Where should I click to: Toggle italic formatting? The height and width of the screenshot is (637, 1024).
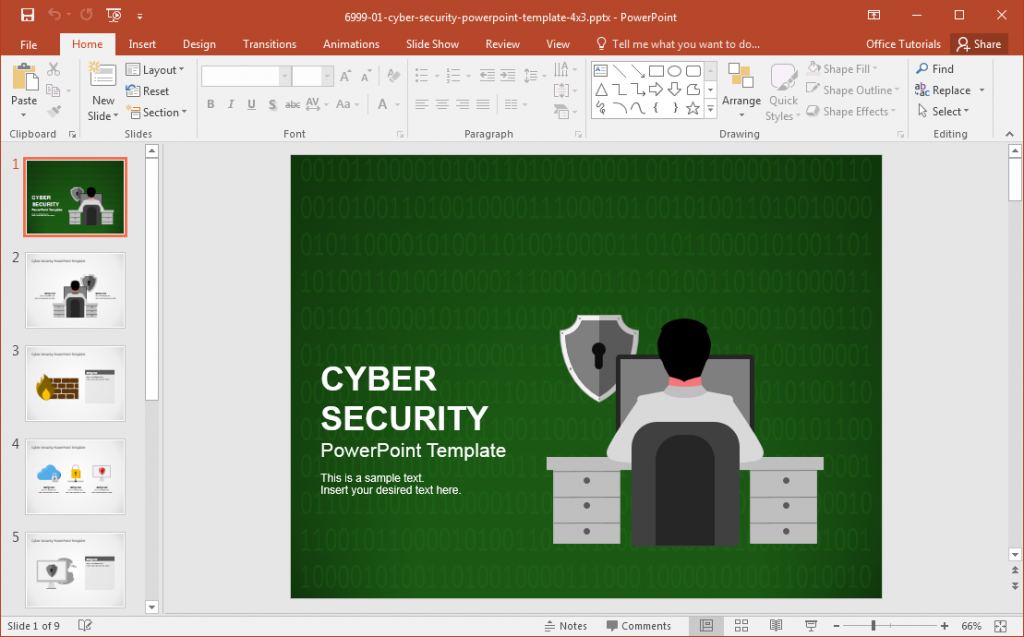point(231,104)
